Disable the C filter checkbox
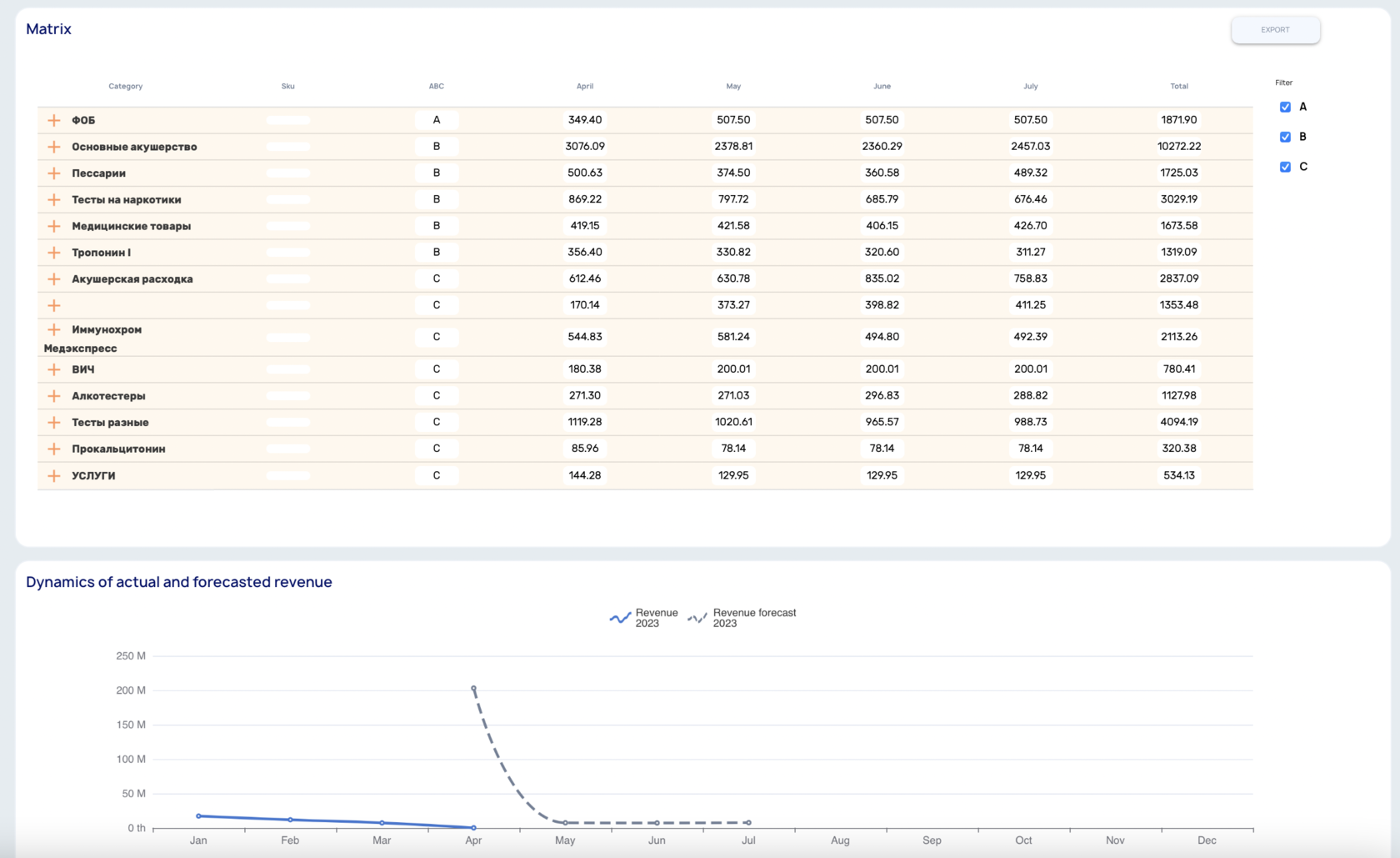The width and height of the screenshot is (1400, 858). click(x=1285, y=167)
